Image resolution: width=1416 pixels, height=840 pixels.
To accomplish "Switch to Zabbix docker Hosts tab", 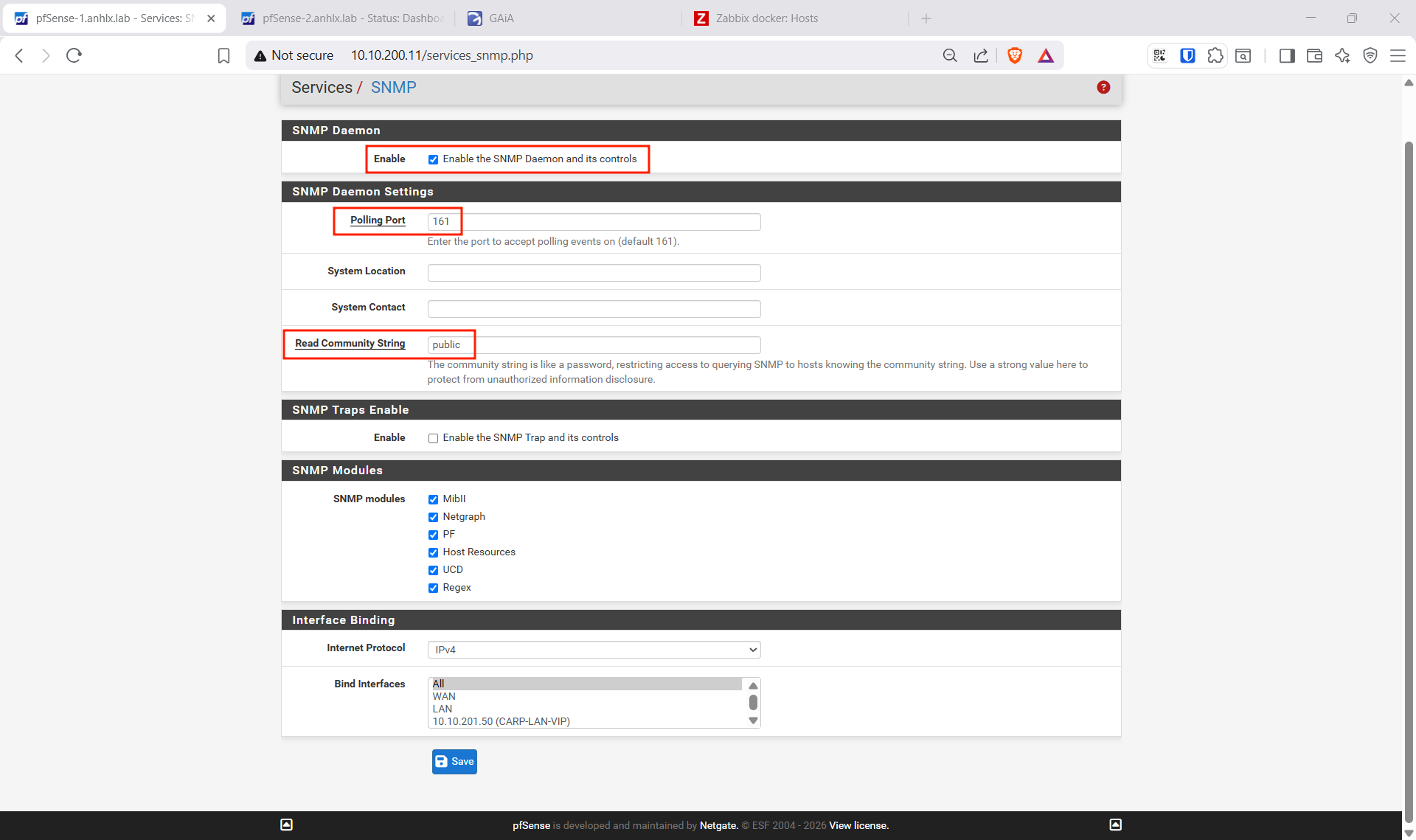I will tap(795, 18).
